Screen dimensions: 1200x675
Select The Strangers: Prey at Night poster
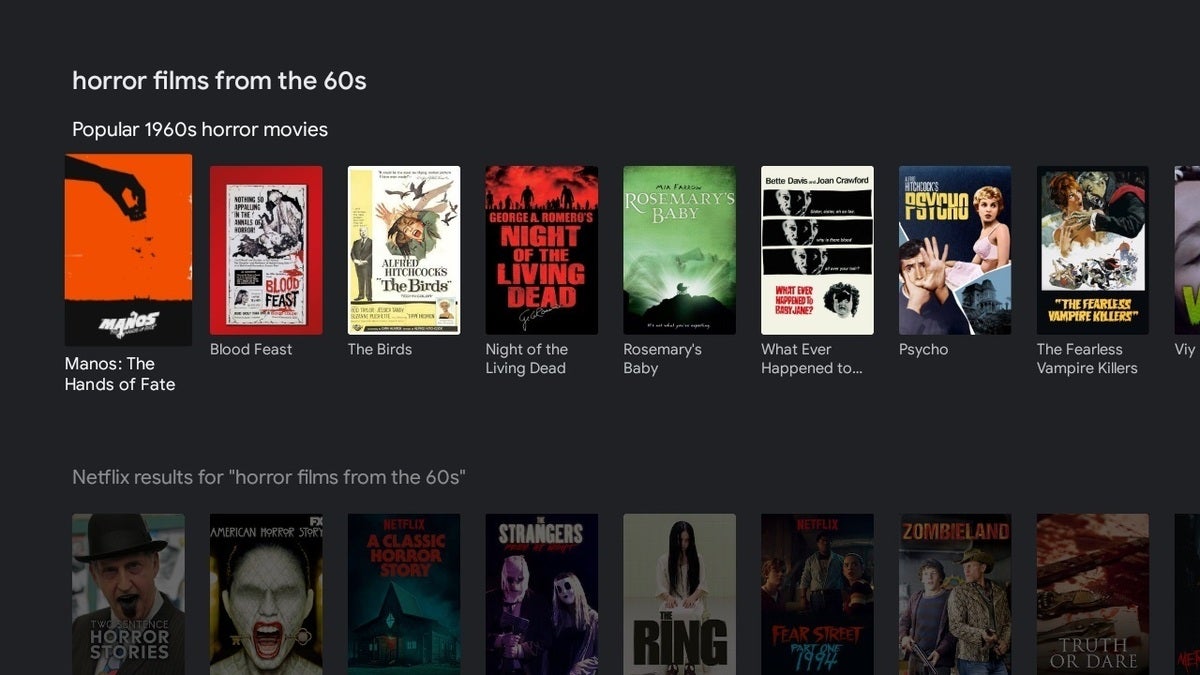[x=542, y=594]
